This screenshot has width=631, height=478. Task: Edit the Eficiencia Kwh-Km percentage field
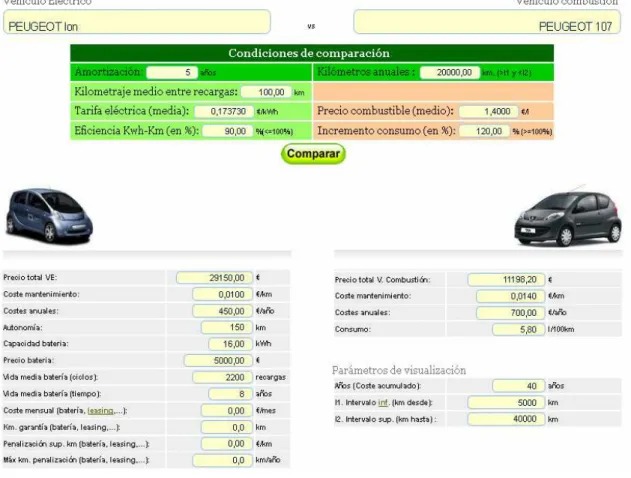[227, 131]
